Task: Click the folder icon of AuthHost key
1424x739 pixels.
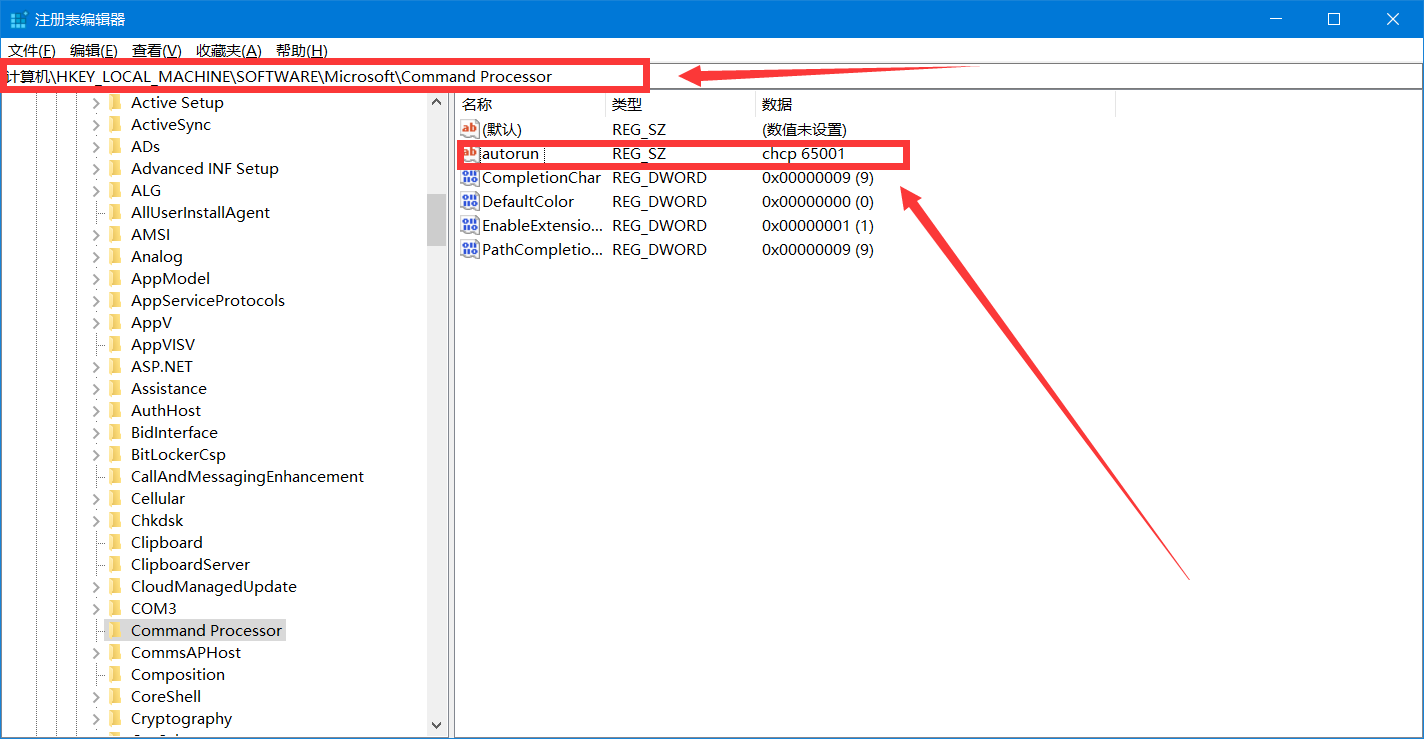Action: [115, 410]
